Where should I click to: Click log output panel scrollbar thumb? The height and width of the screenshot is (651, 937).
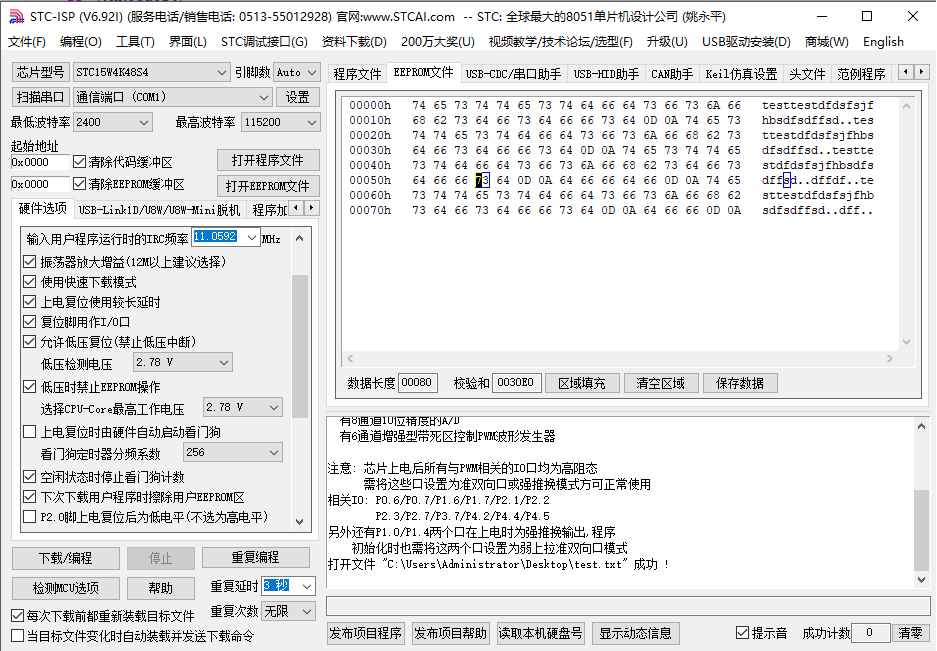(x=921, y=530)
